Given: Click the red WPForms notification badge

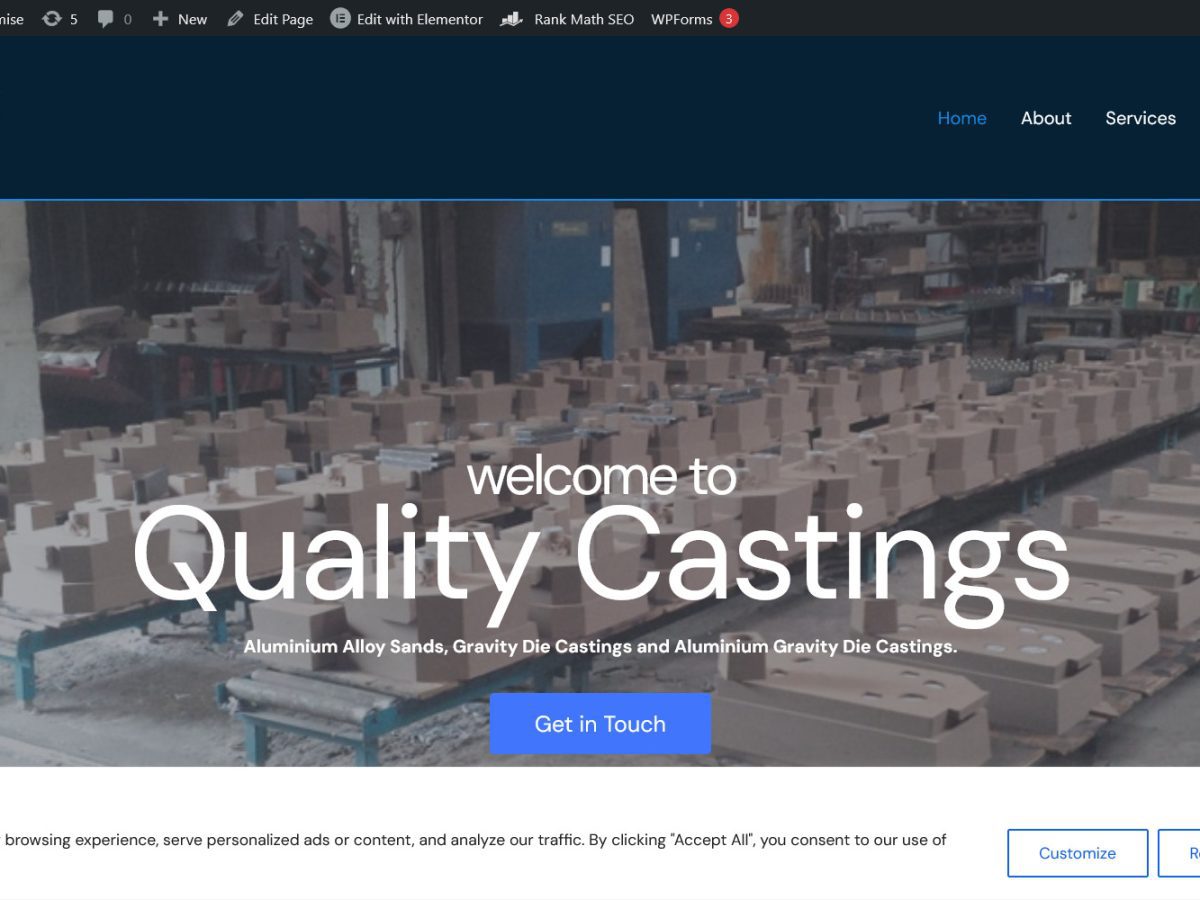Looking at the screenshot, I should click(729, 18).
